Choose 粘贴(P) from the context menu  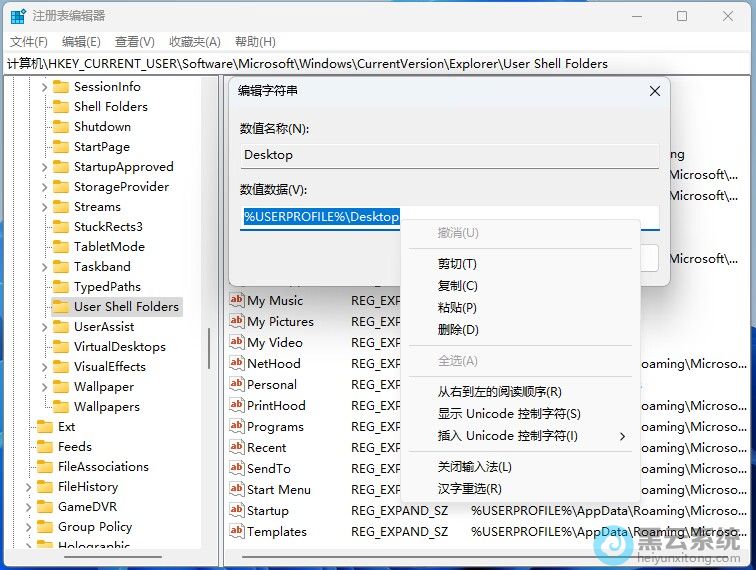(x=457, y=308)
